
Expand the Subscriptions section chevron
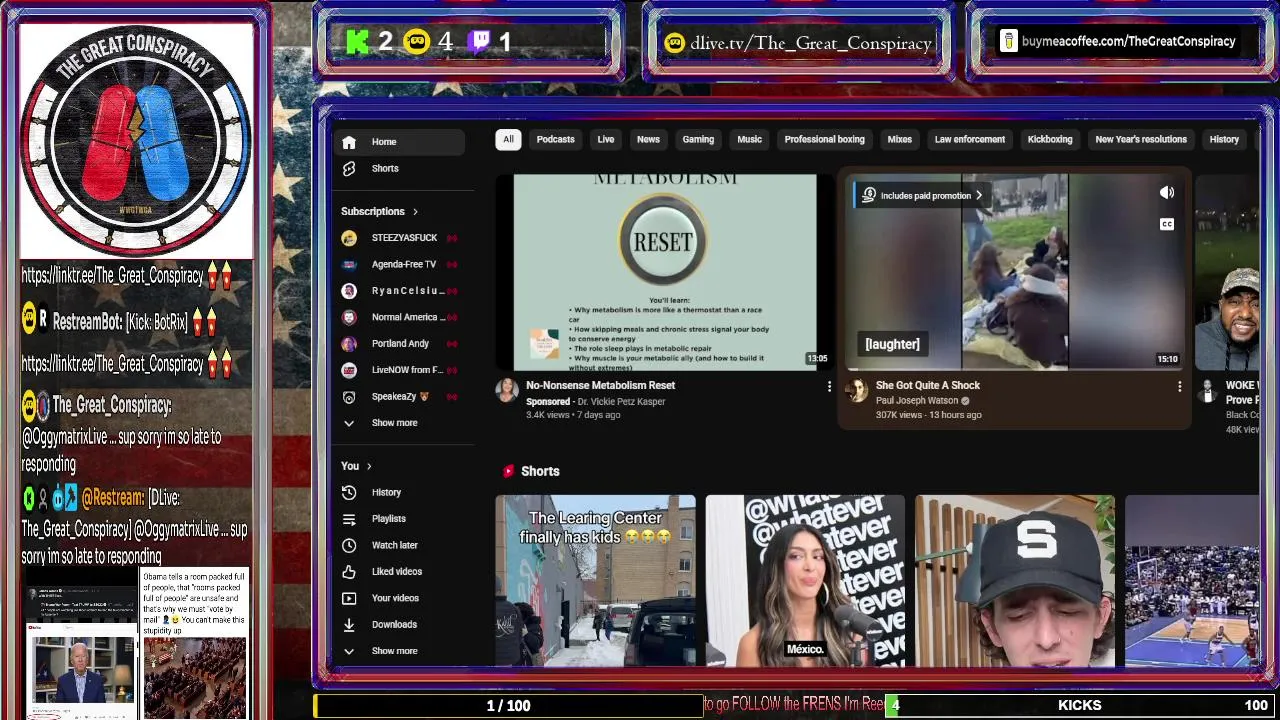point(415,212)
